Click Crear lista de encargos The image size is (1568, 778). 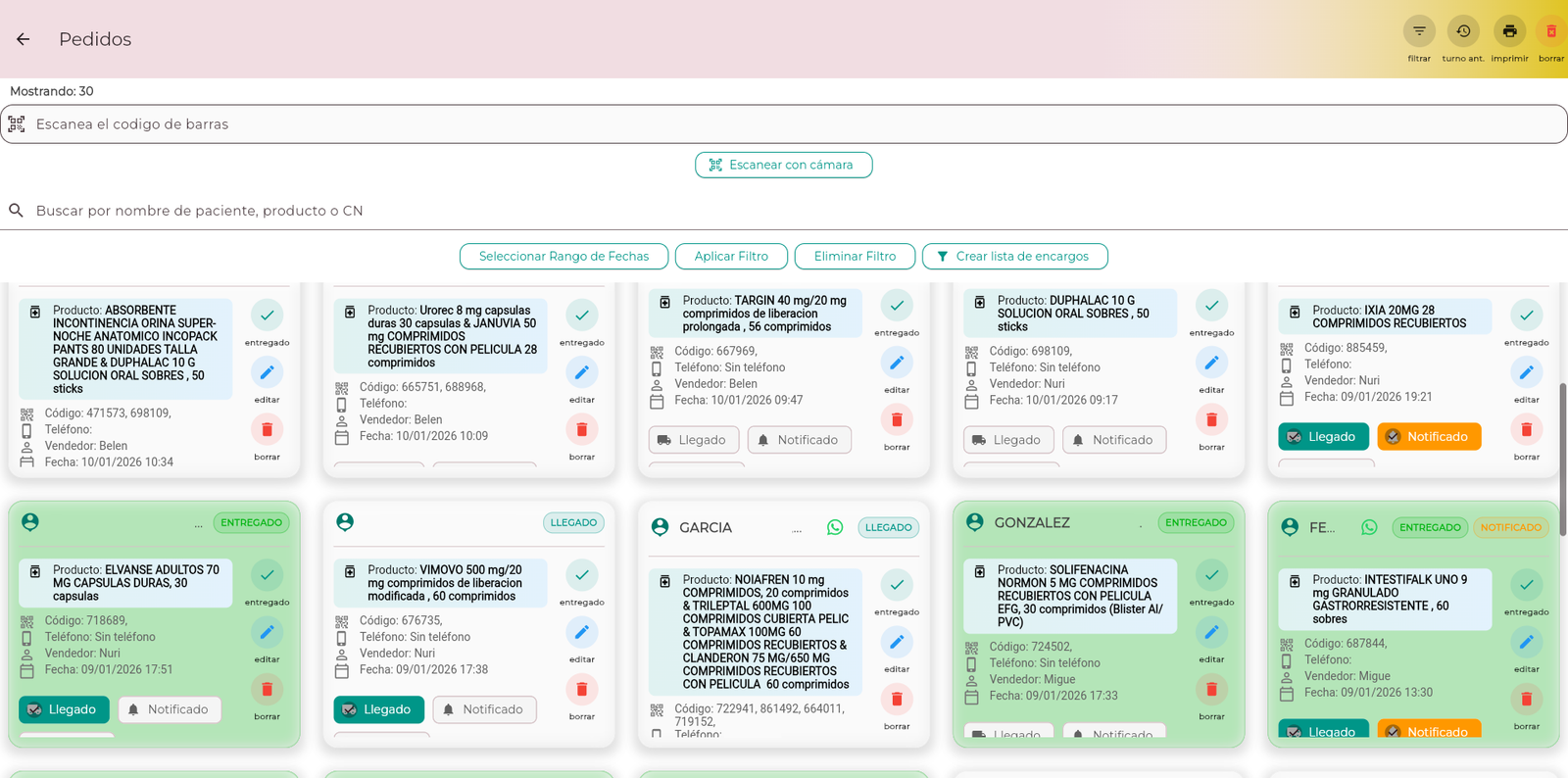point(1014,257)
